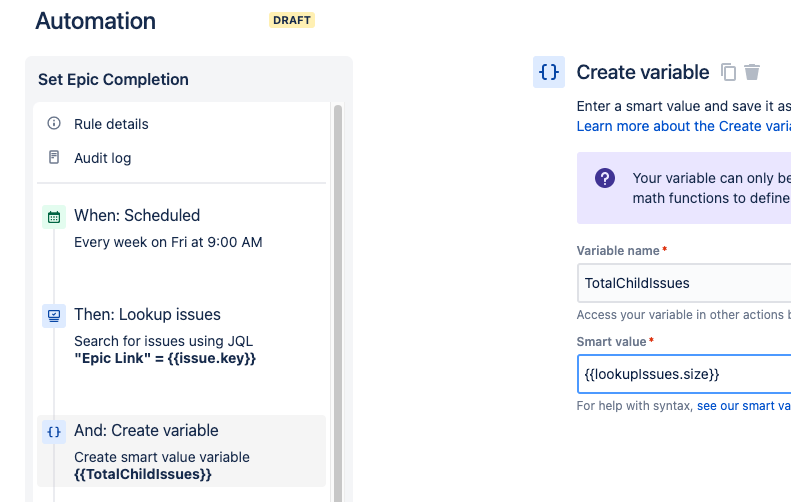Click the Lookup issues action icon

(54, 315)
